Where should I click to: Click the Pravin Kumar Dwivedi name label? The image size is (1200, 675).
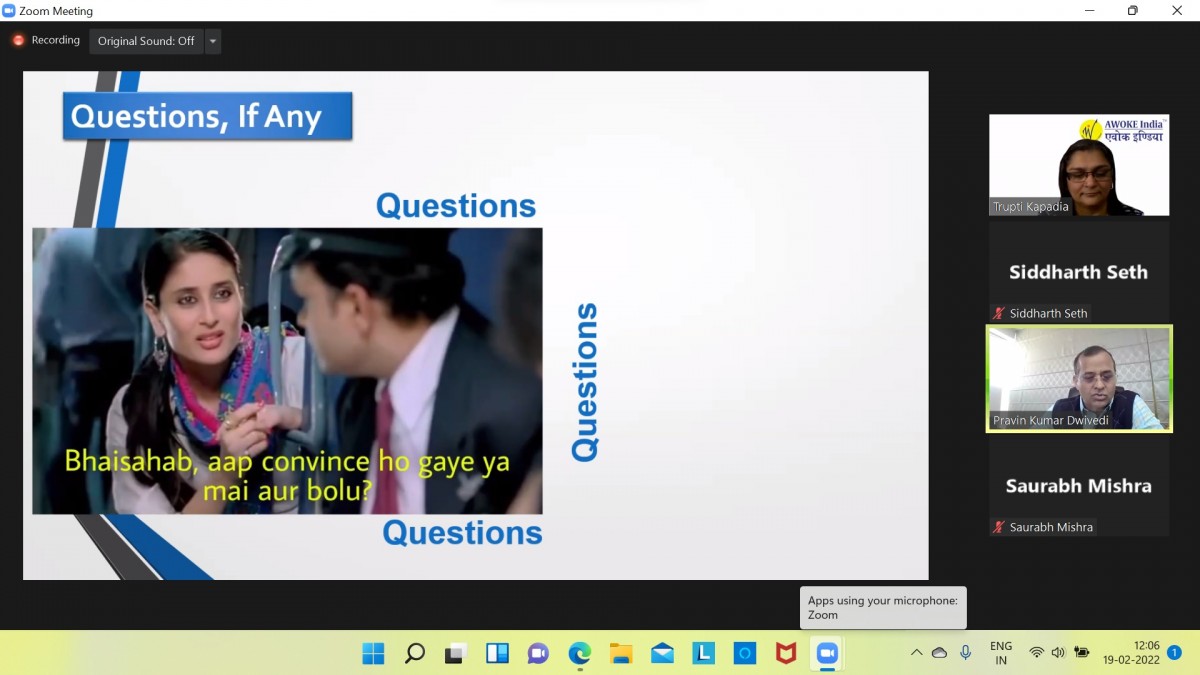[1052, 421]
